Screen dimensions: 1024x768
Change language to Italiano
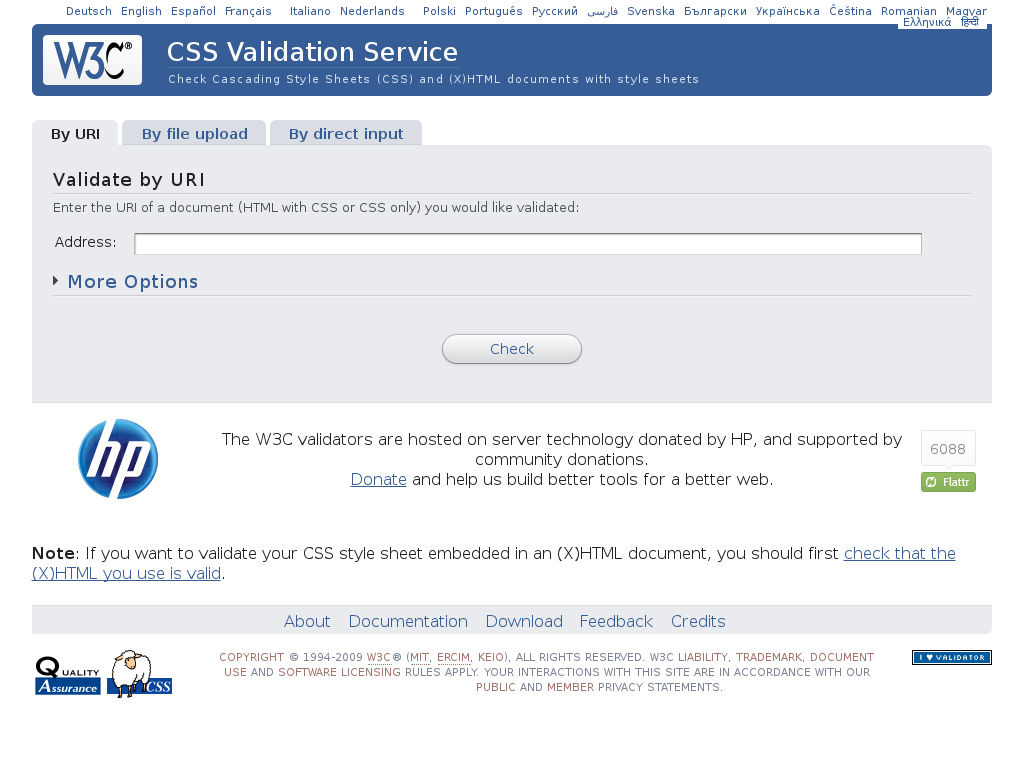(x=310, y=11)
